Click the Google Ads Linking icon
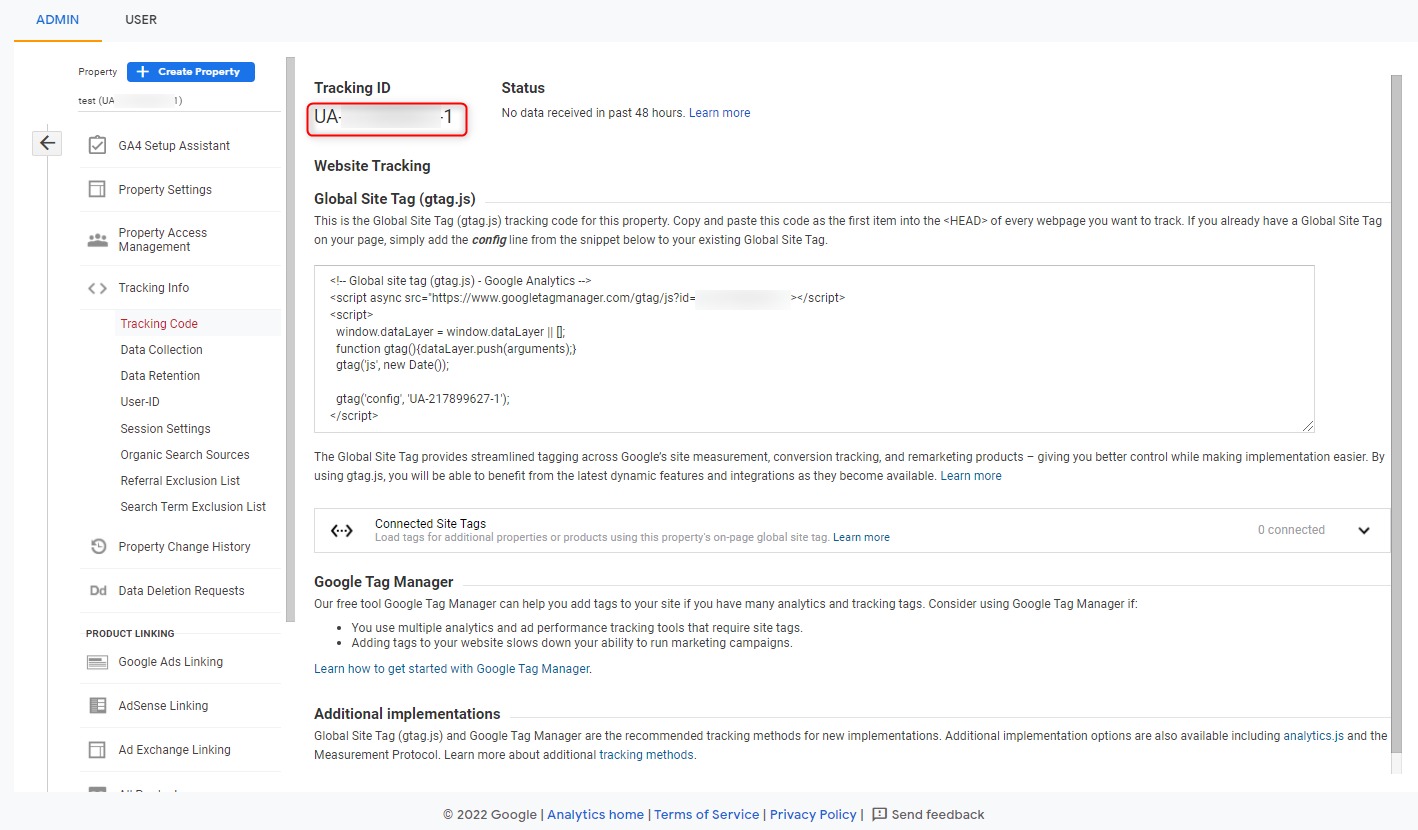The height and width of the screenshot is (830, 1418). click(97, 662)
